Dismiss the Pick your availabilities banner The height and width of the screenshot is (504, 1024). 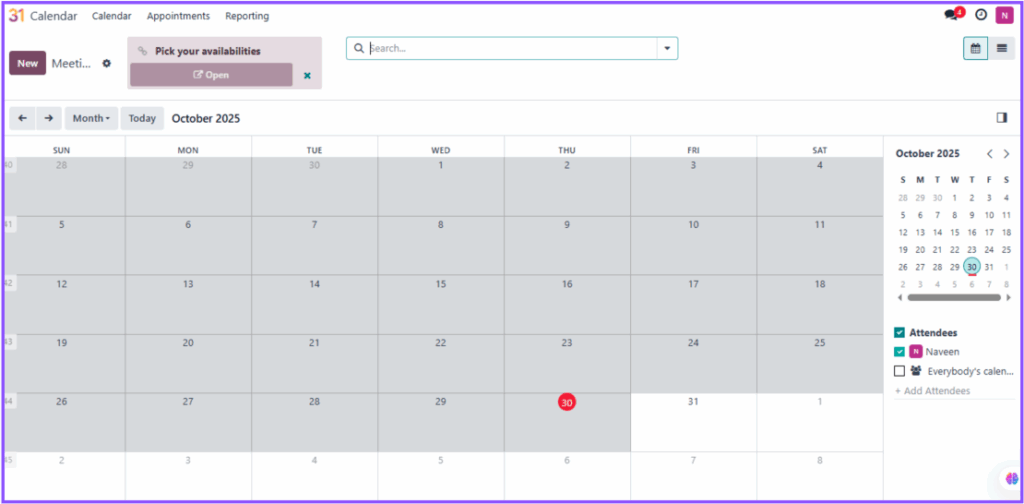pyautogui.click(x=307, y=76)
